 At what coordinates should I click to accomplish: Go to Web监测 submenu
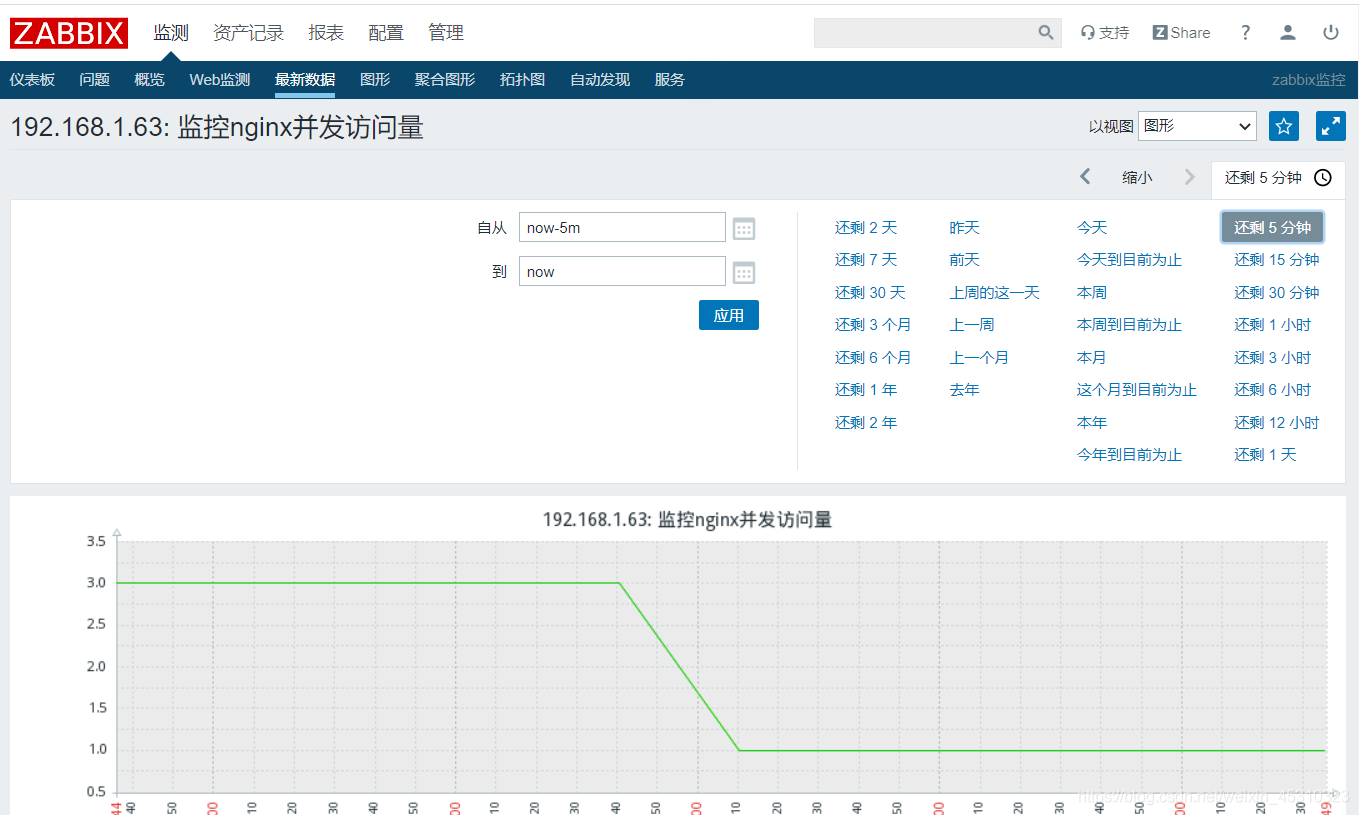tap(220, 80)
